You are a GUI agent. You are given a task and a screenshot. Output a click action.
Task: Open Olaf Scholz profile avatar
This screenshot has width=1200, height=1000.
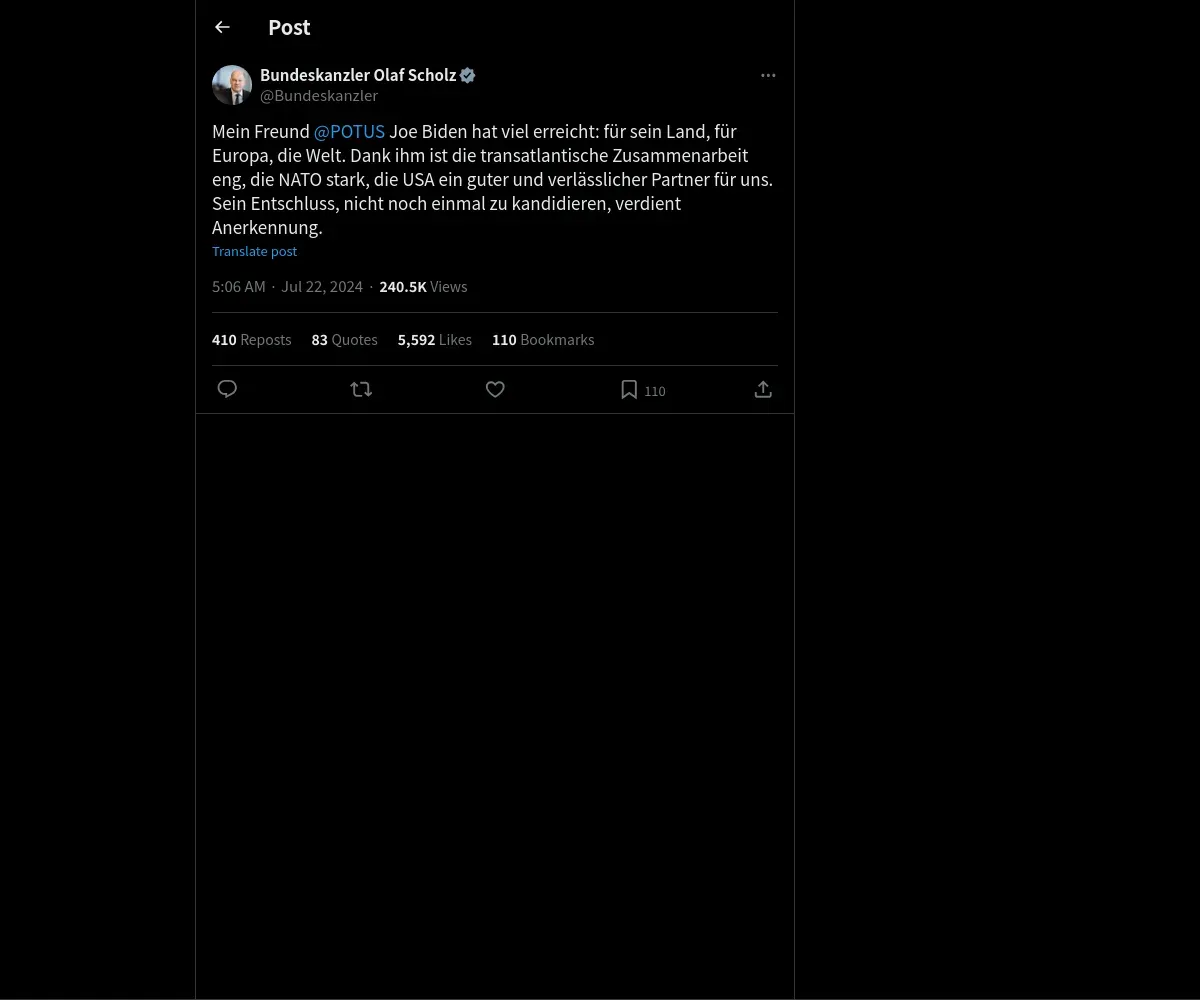point(232,85)
